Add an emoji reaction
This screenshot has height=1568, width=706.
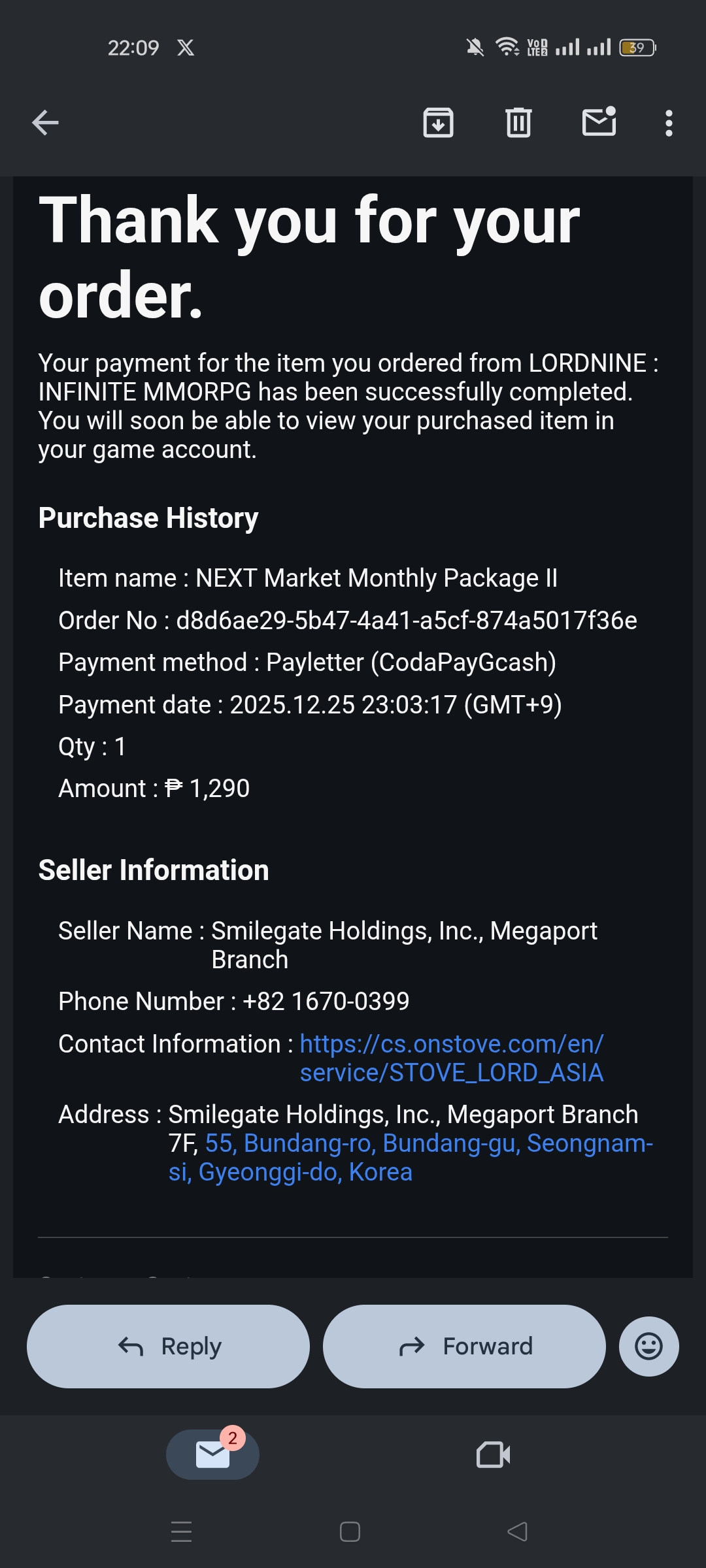648,1347
